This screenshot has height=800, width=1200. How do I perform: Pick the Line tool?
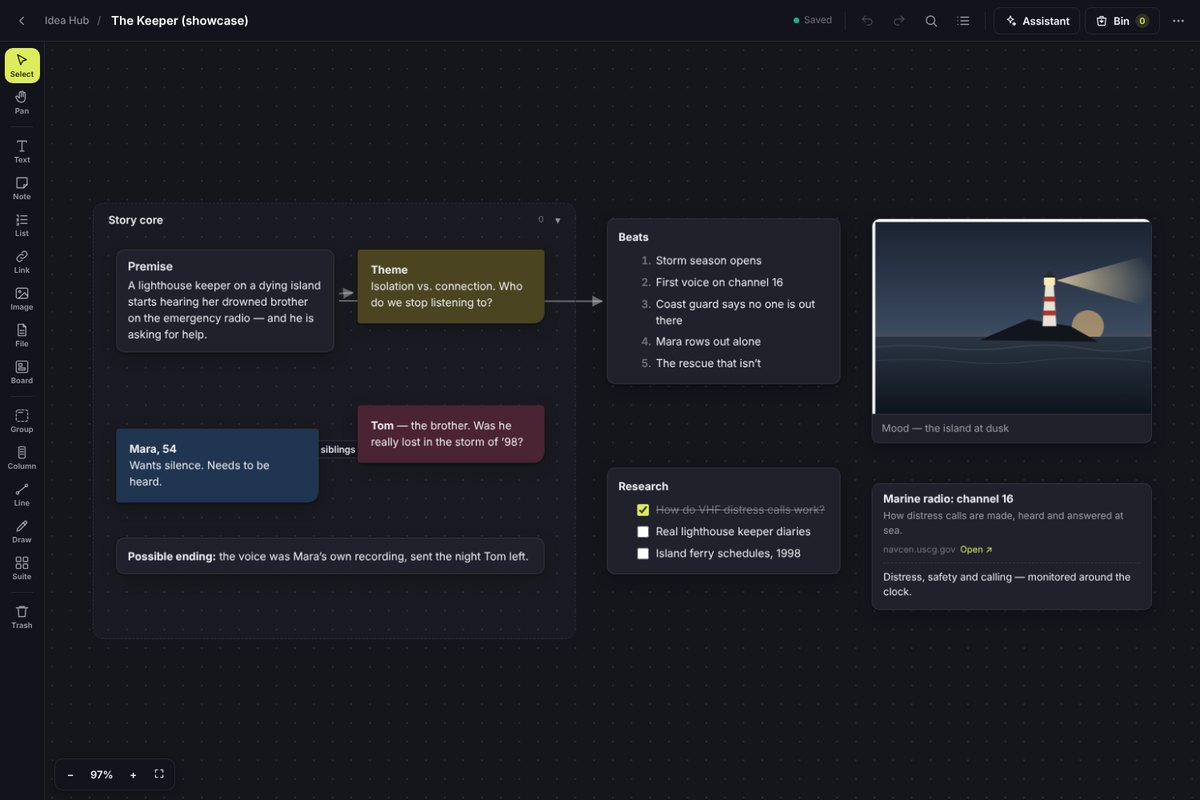click(22, 494)
